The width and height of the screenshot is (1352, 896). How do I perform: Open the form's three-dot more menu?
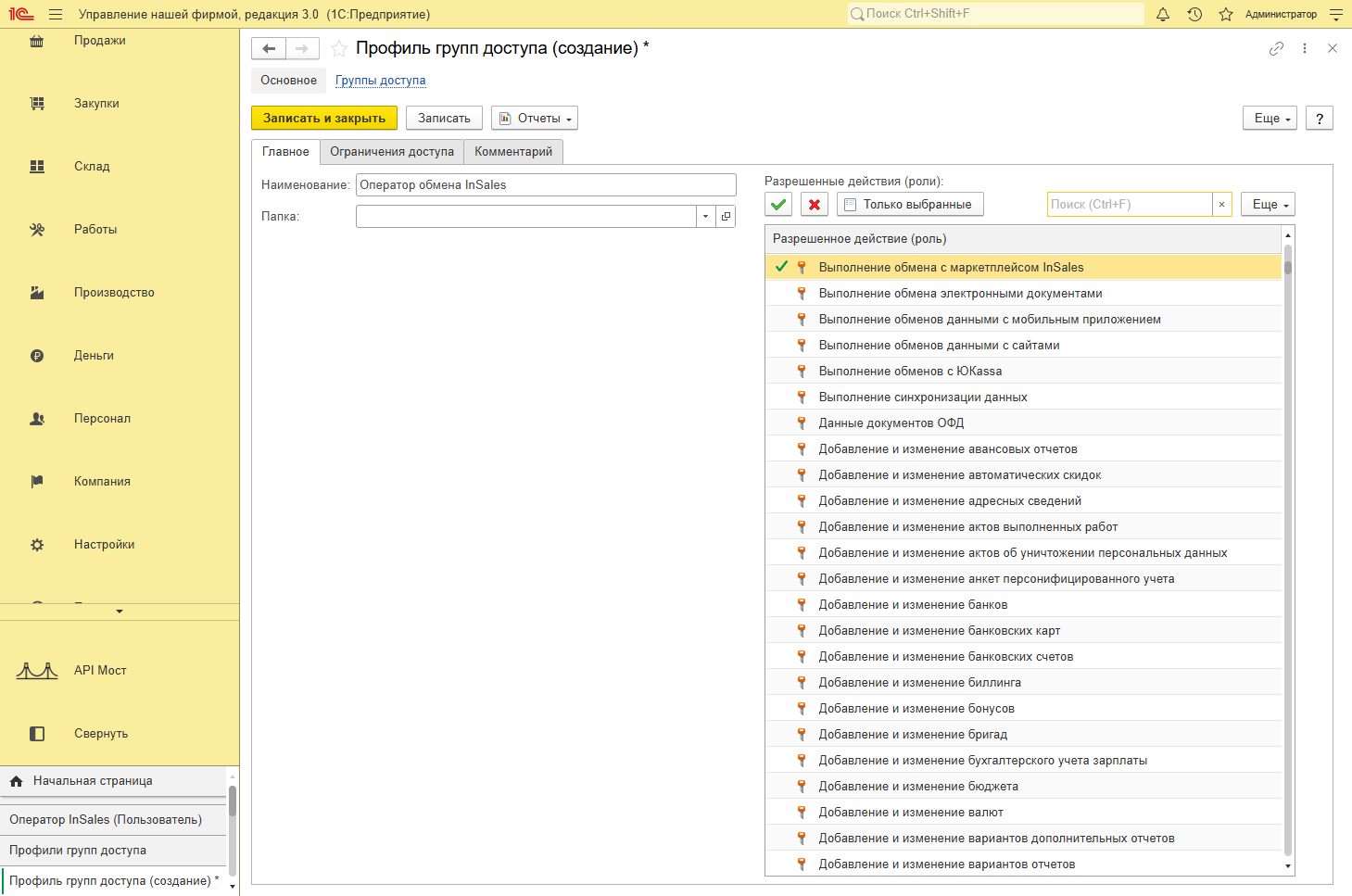(x=1305, y=48)
